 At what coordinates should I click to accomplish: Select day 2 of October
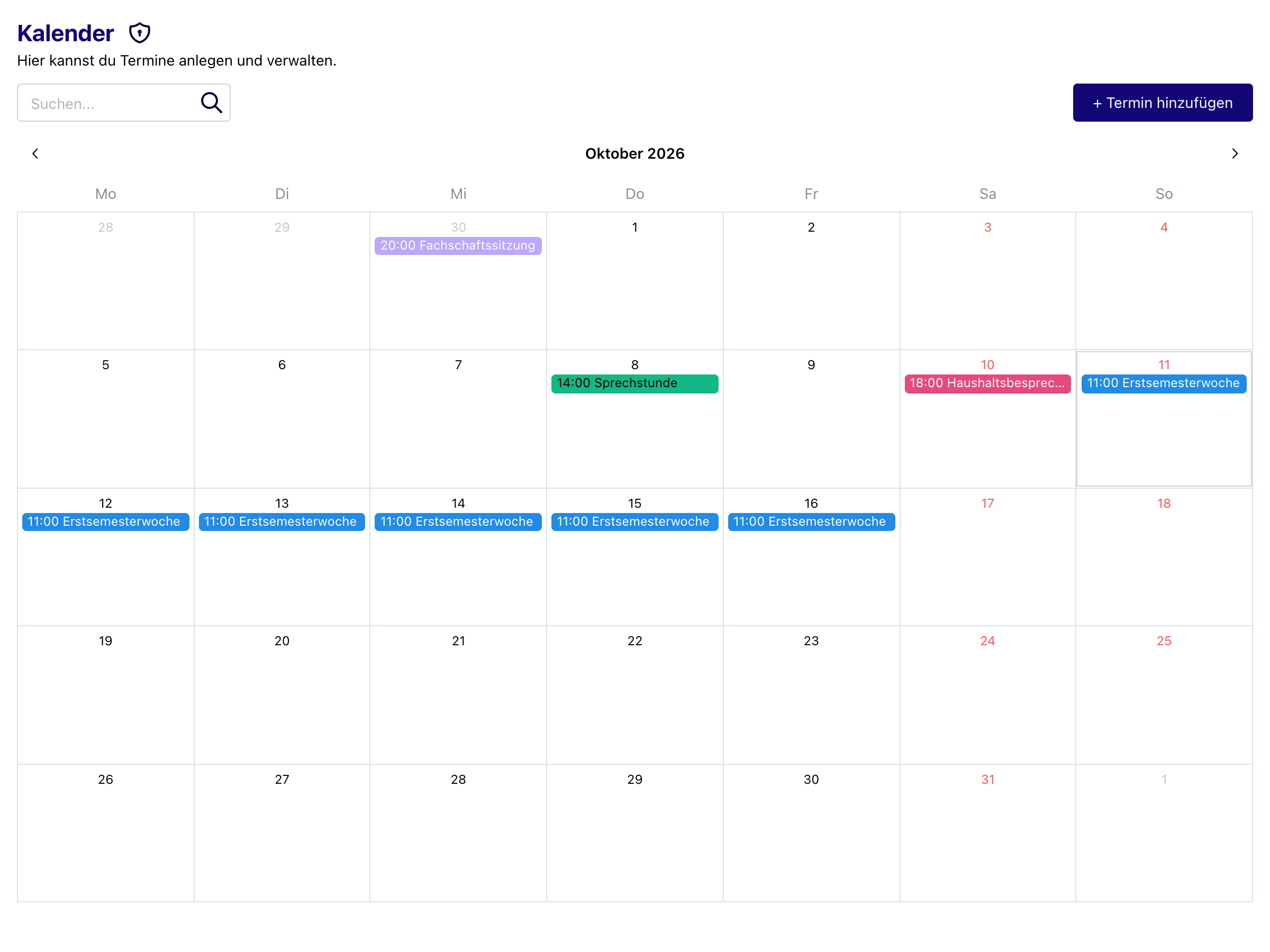(x=811, y=281)
